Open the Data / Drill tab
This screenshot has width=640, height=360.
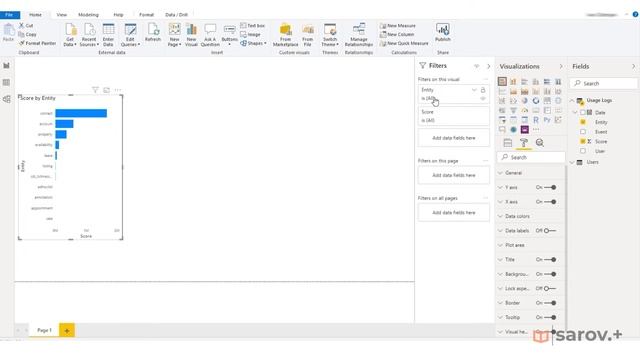[x=176, y=15]
